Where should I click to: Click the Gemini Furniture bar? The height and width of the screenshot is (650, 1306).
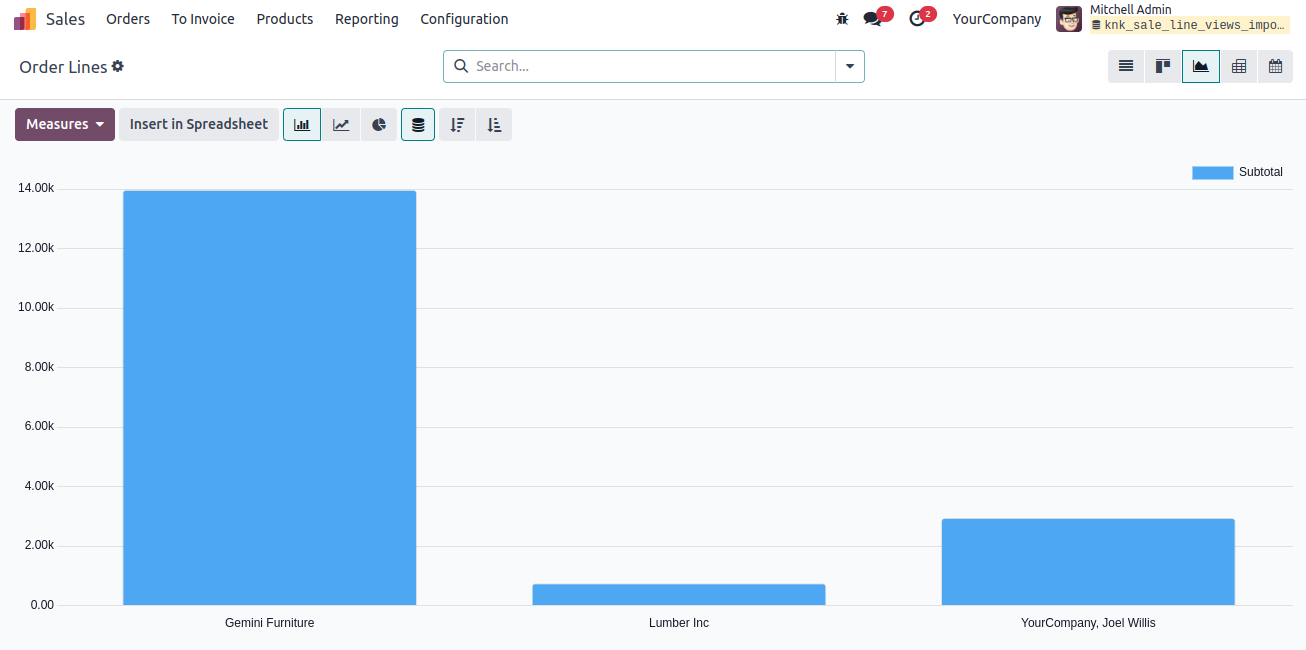pyautogui.click(x=269, y=398)
